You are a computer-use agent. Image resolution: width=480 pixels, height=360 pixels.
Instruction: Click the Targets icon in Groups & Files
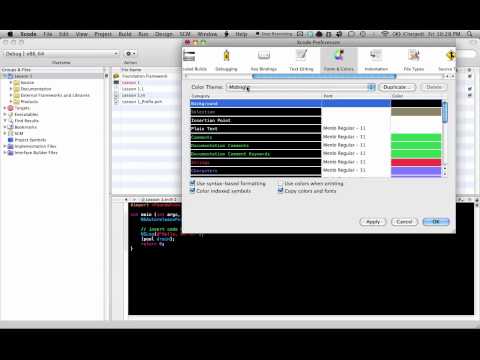tap(11, 108)
